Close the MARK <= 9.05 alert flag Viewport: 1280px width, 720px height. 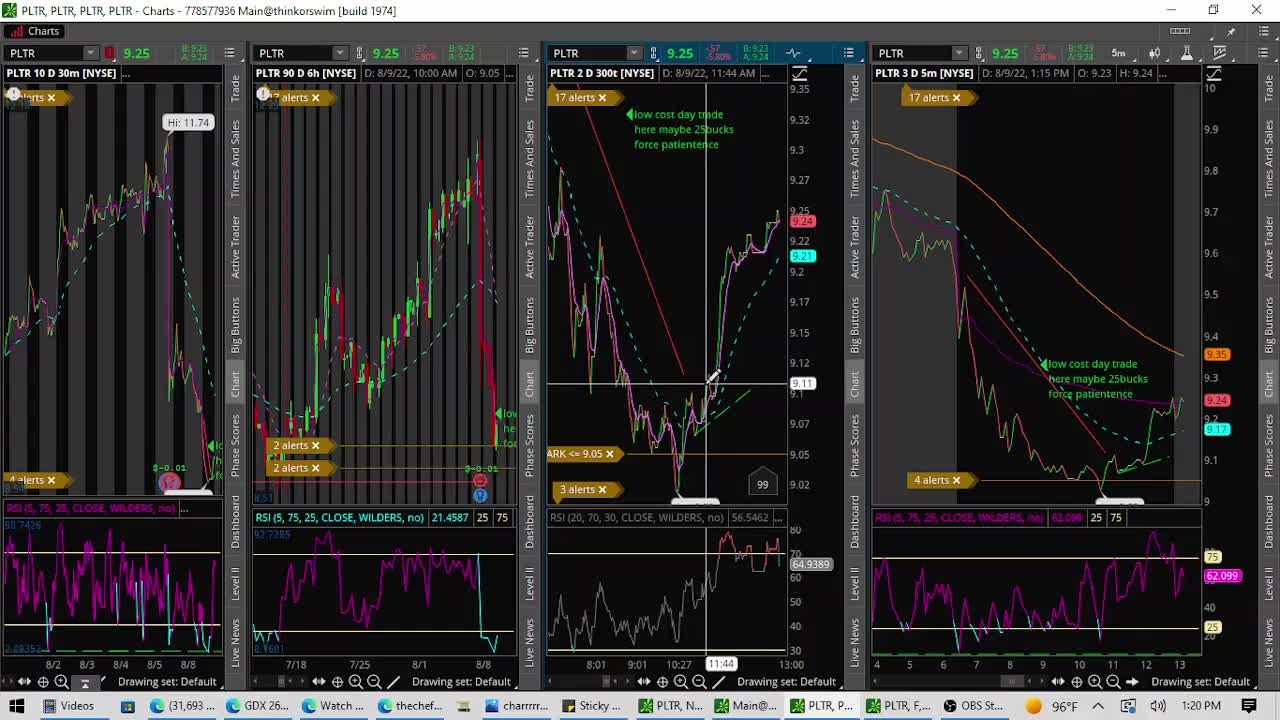(609, 454)
